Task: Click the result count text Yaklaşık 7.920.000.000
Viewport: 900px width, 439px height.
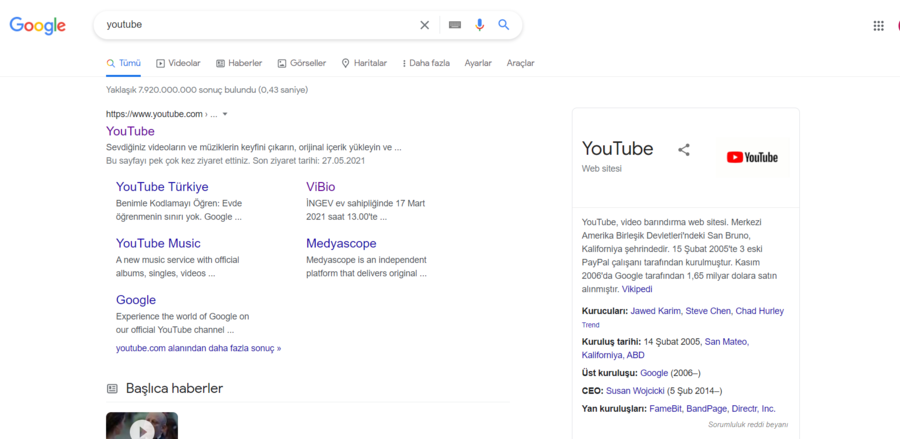Action: point(207,90)
